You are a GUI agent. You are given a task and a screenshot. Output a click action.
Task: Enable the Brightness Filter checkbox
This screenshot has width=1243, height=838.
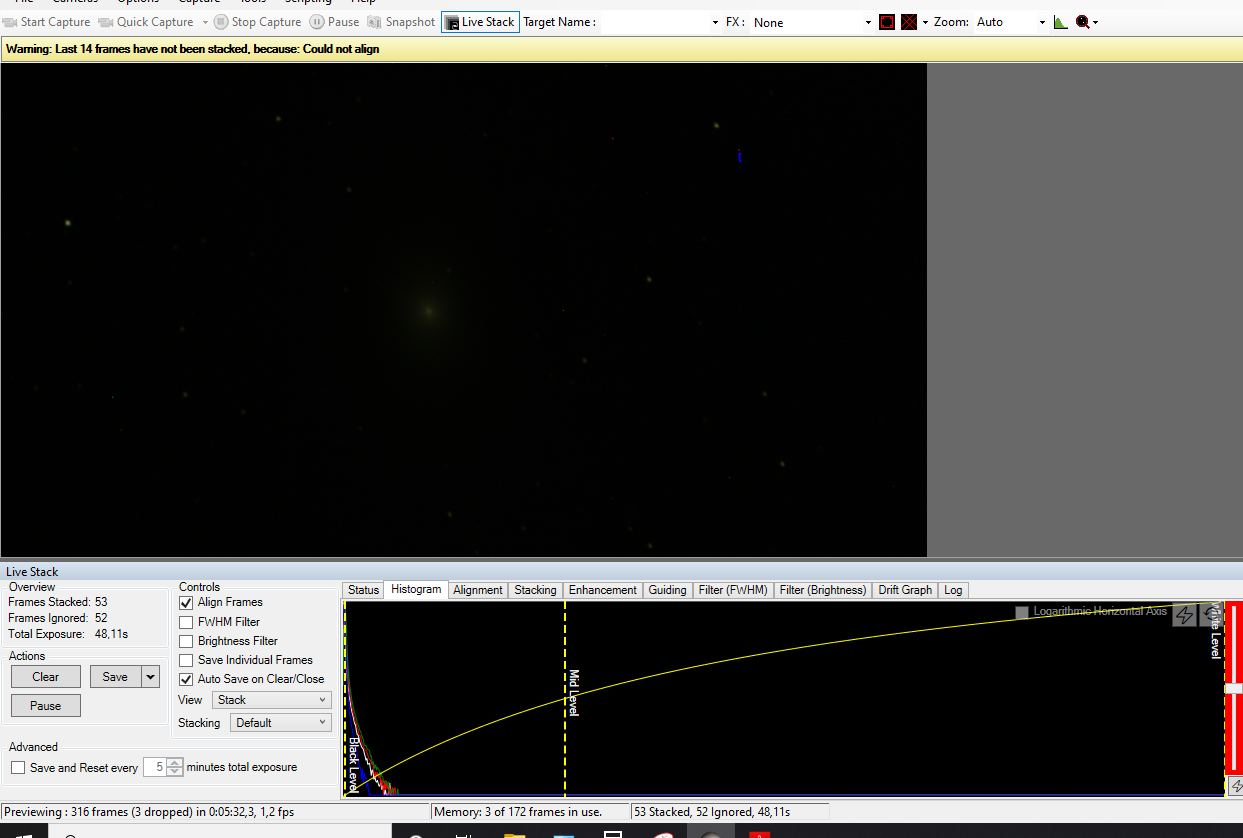(186, 641)
